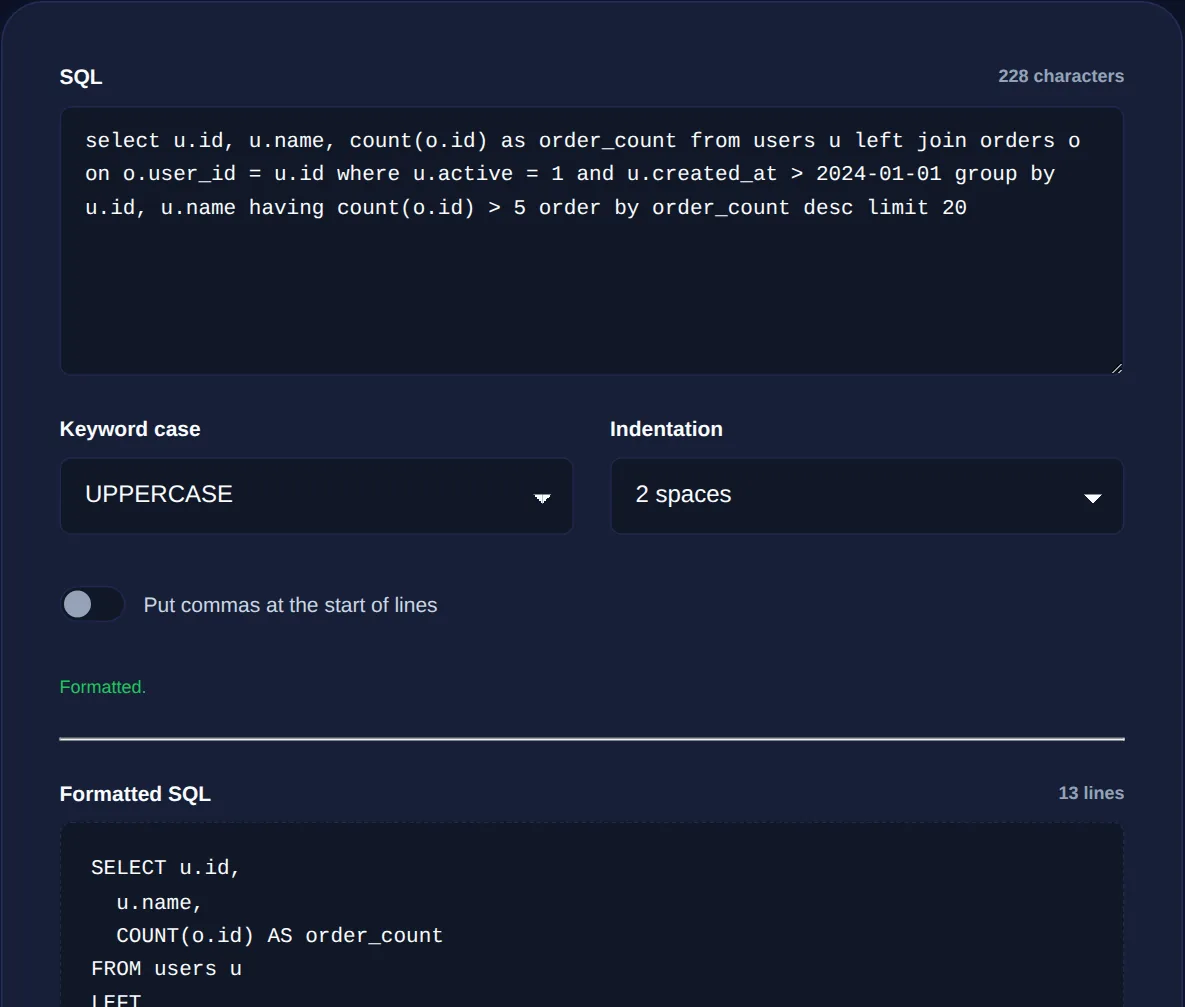Click the green 'Formatted.' status message

click(x=103, y=687)
